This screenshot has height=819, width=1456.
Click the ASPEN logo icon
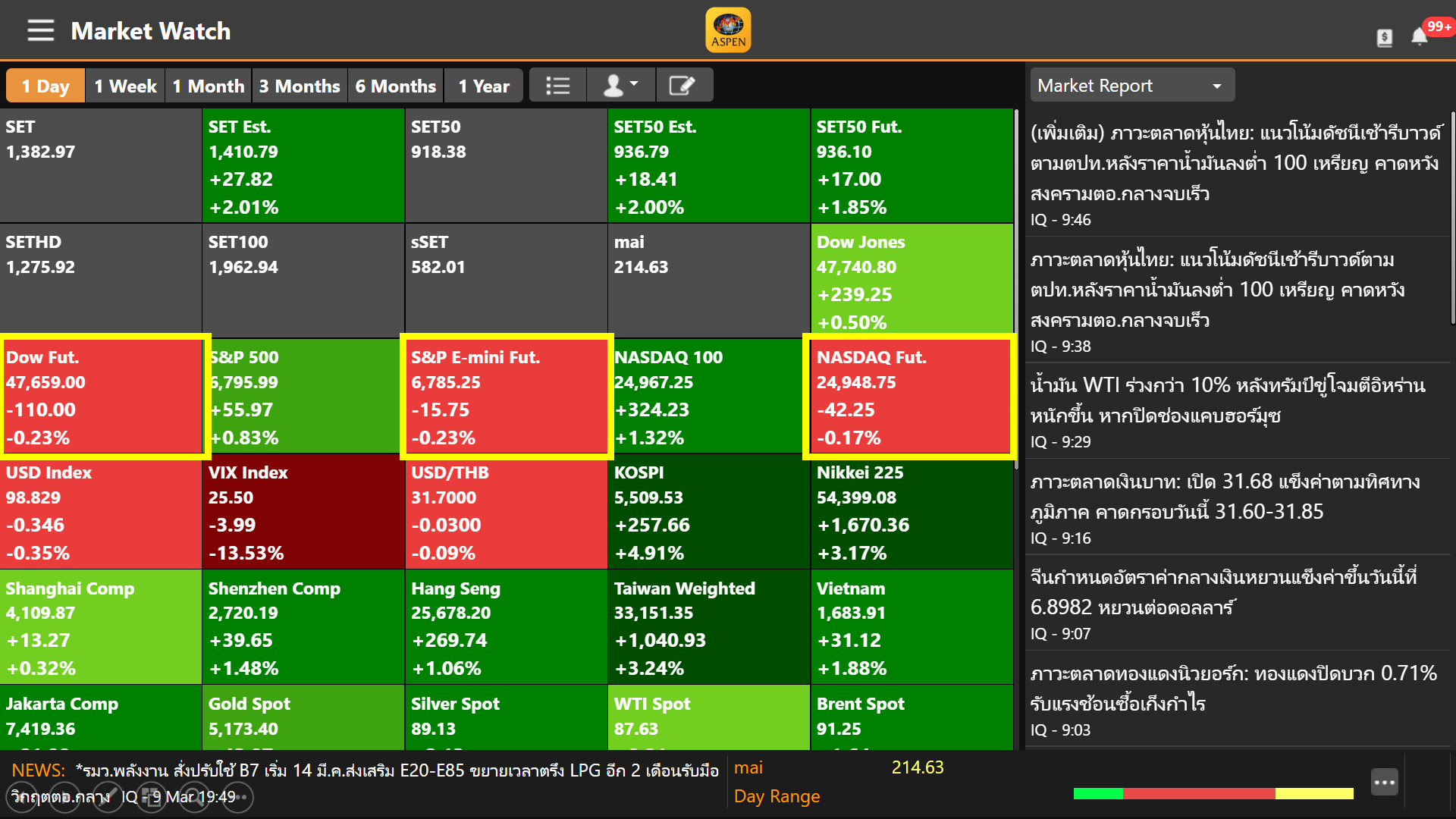728,30
